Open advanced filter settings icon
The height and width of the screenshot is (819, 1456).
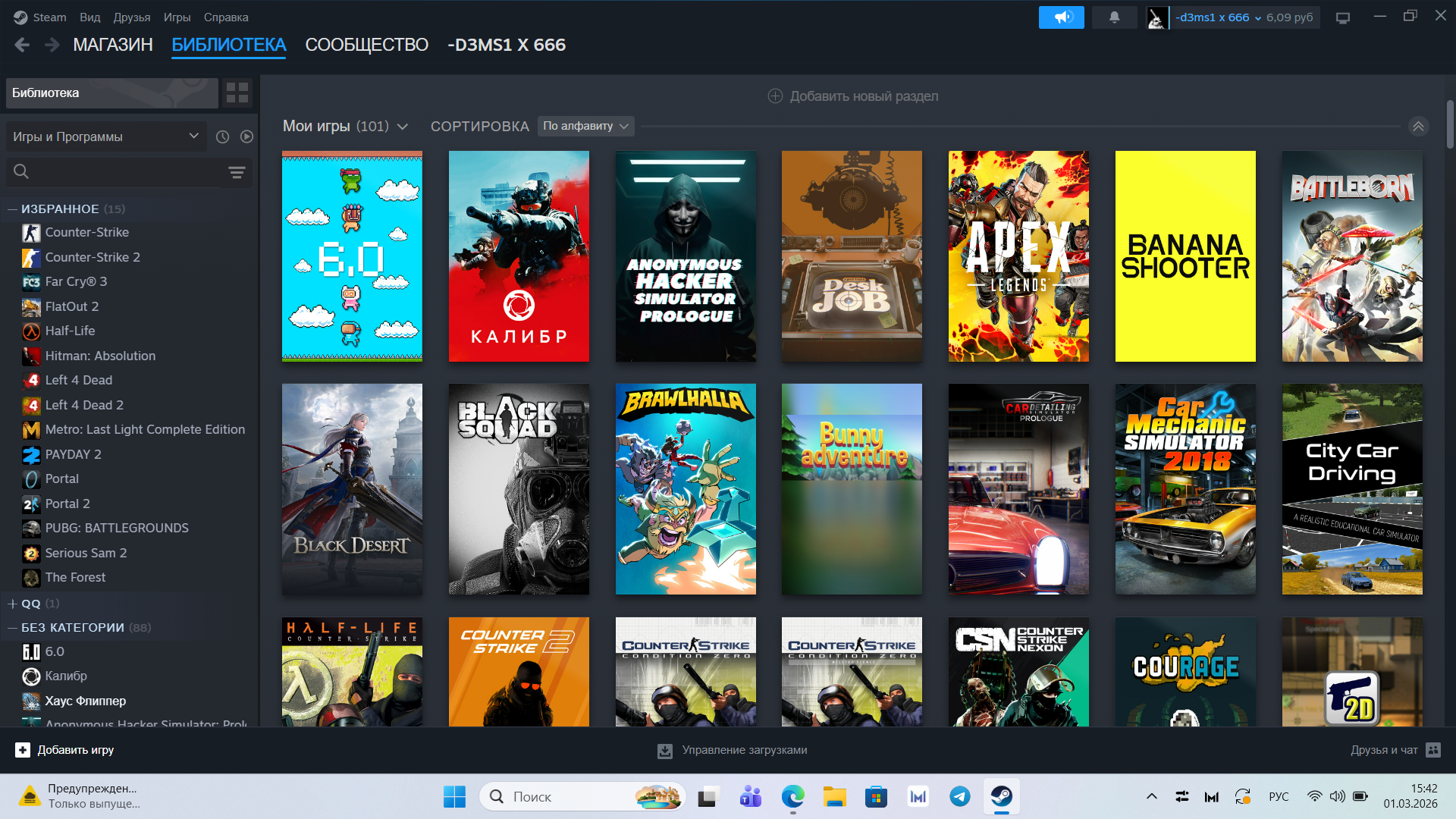pyautogui.click(x=237, y=172)
